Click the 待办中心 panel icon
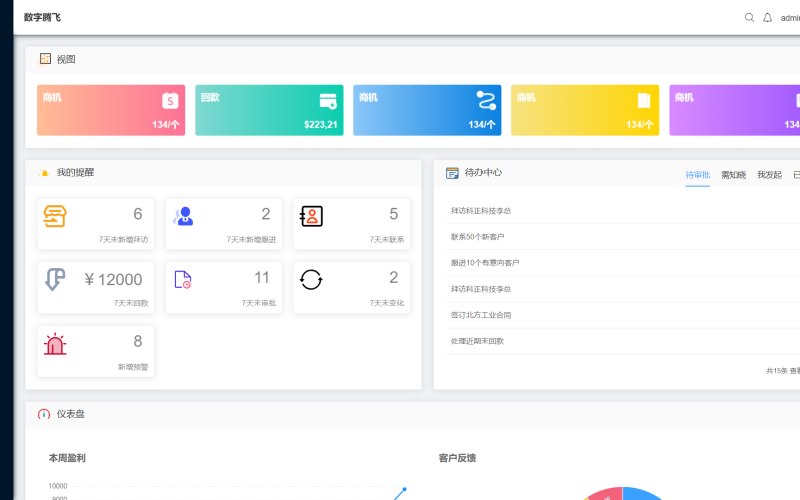This screenshot has width=800, height=500. [452, 173]
